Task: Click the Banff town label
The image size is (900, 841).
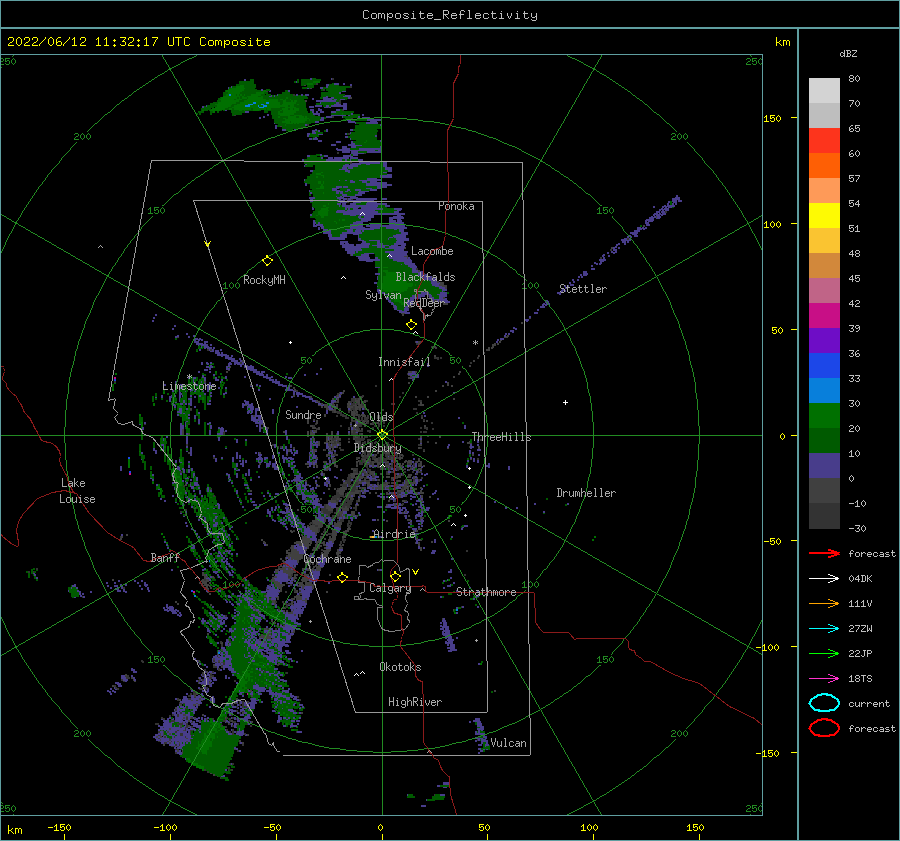Action: coord(165,557)
